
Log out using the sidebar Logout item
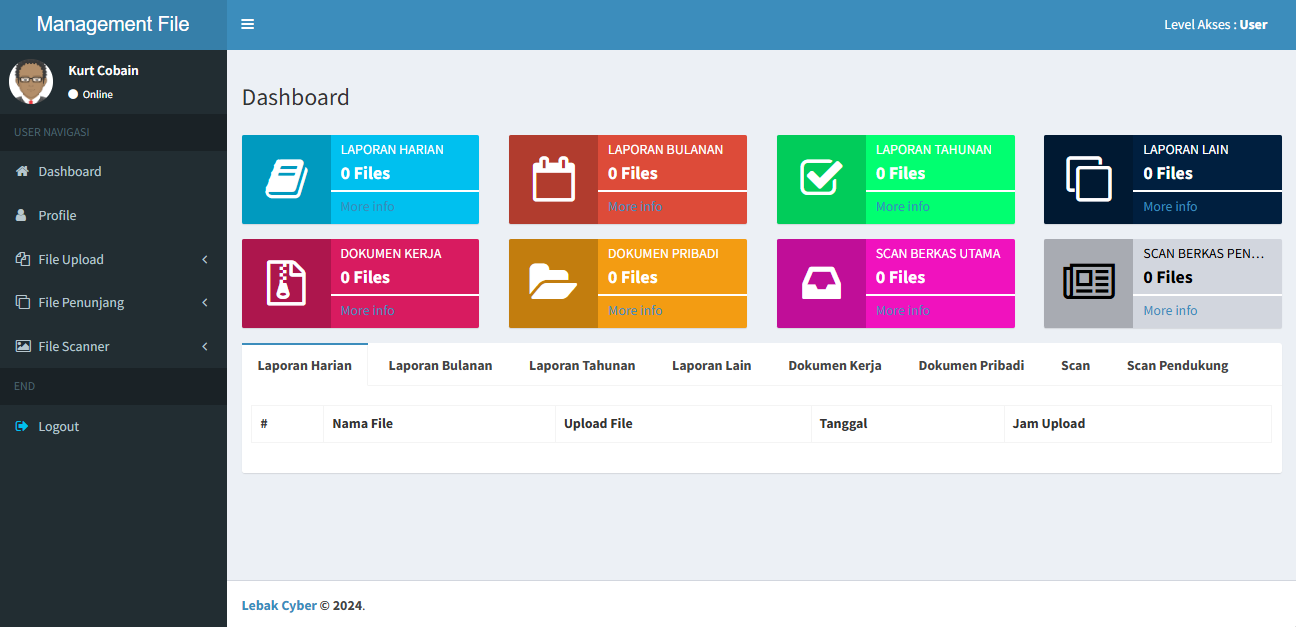(x=58, y=426)
